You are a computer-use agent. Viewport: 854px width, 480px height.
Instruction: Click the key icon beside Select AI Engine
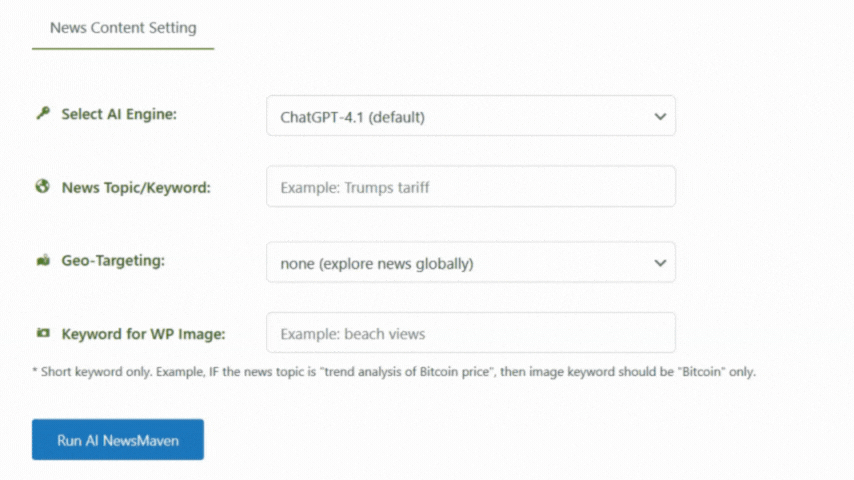point(43,113)
